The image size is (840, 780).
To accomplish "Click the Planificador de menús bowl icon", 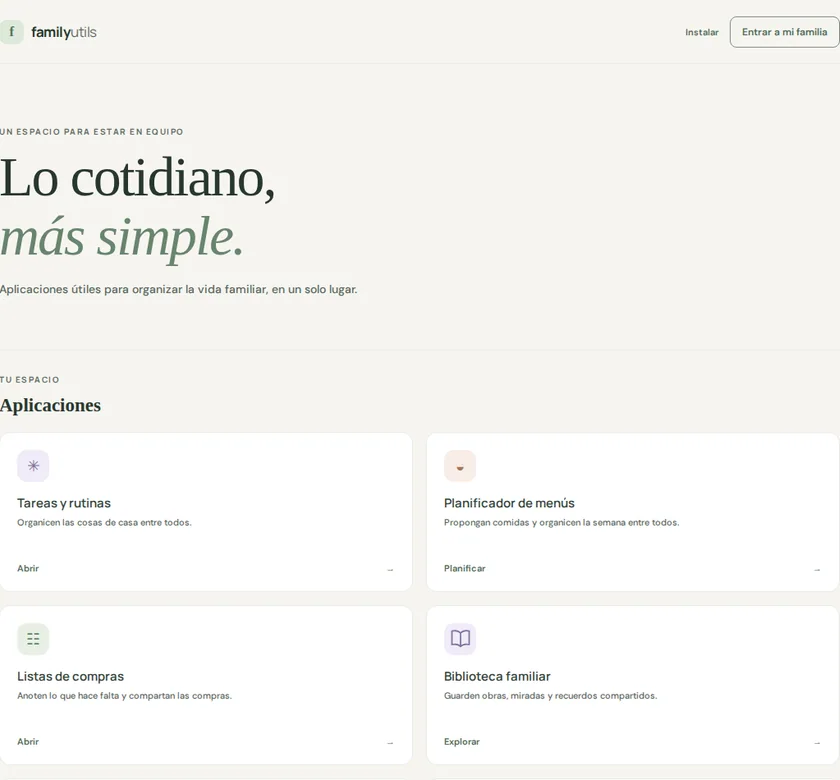I will pyautogui.click(x=460, y=466).
